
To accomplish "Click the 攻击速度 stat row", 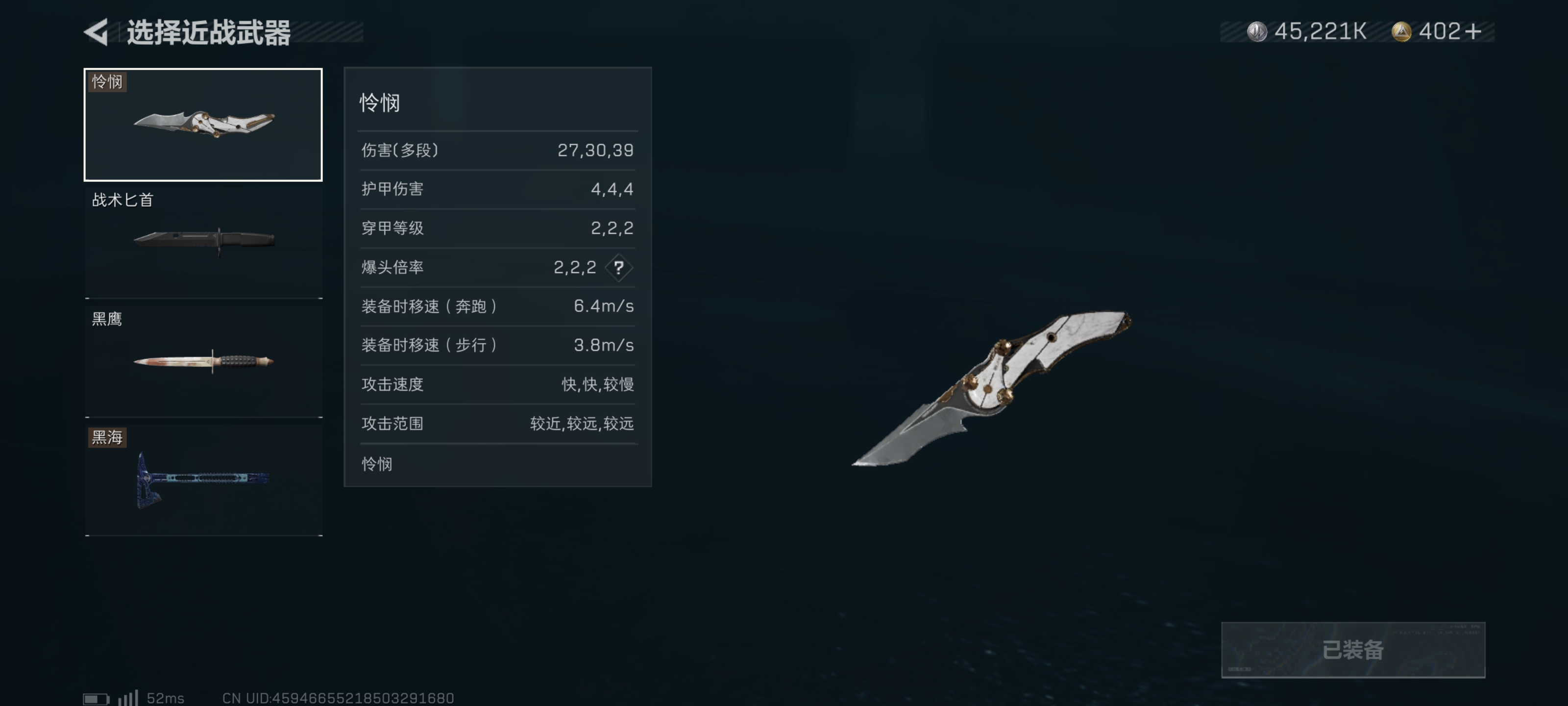I will tap(497, 384).
